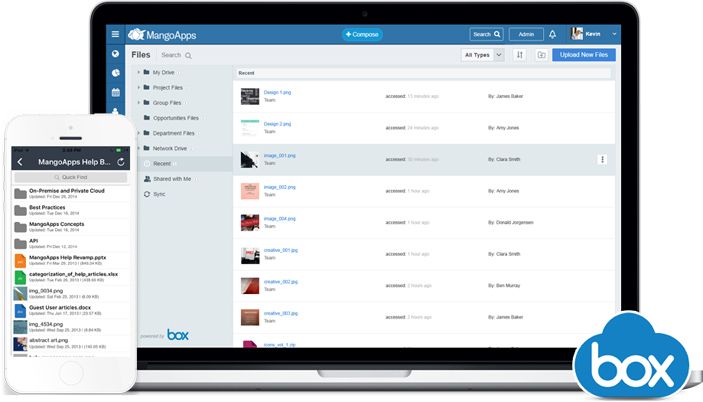Click 'By: Donald Jorgensen' in the file list
Screen dimensions: 703x402
511,222
